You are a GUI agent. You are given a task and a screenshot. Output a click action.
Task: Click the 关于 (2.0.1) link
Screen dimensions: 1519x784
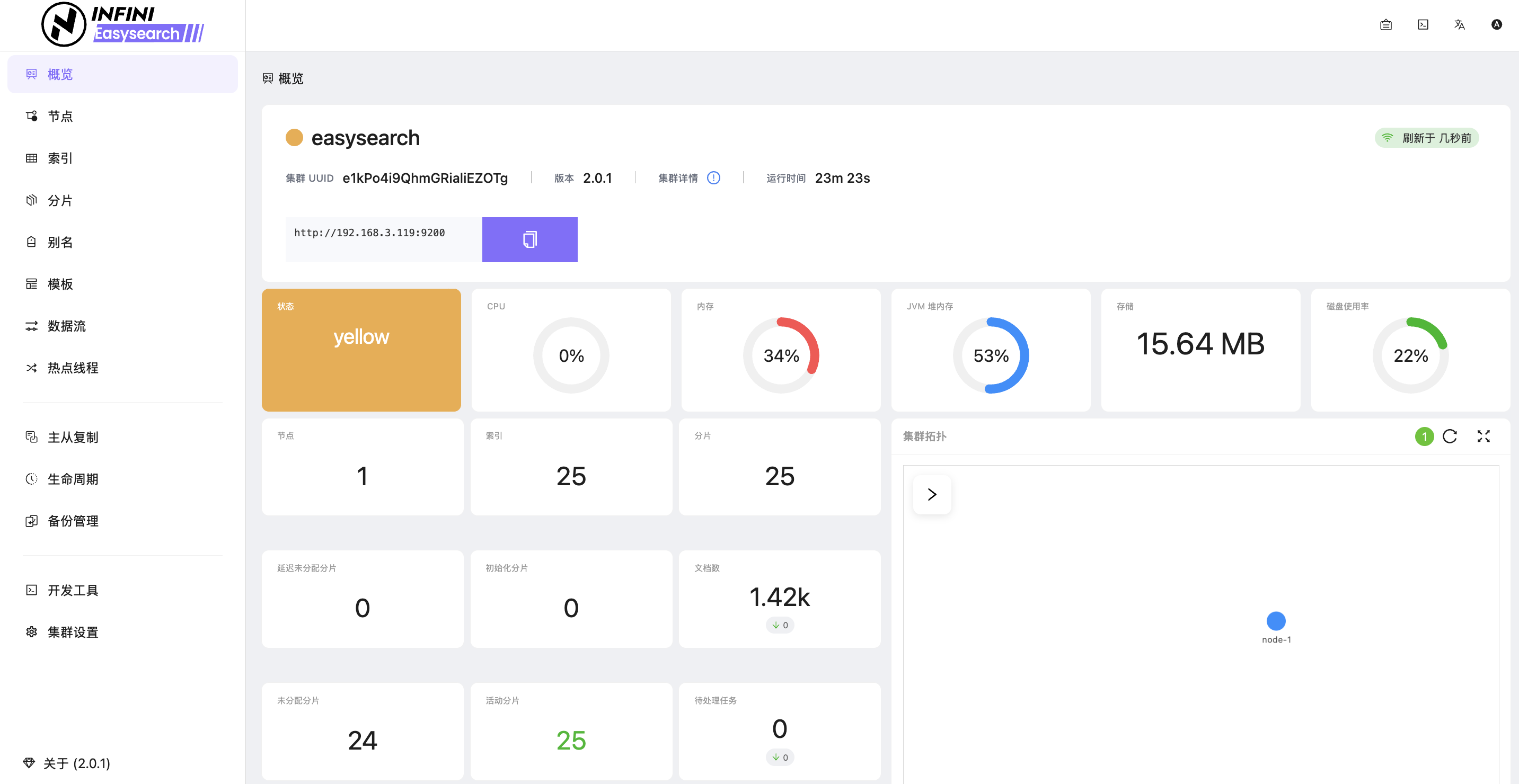tap(76, 763)
